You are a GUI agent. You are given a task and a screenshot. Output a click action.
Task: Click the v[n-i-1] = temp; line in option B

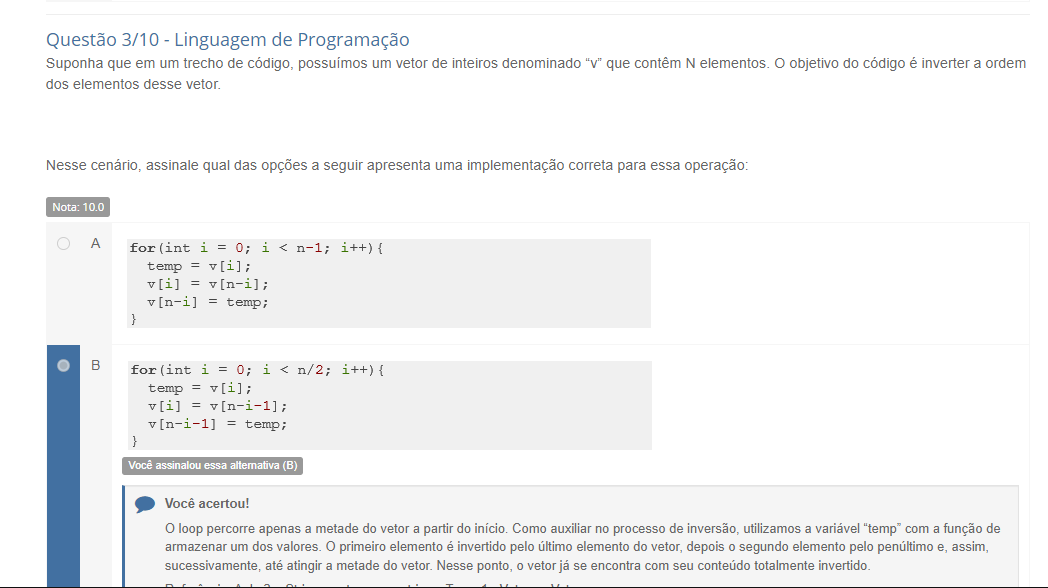[x=217, y=424]
